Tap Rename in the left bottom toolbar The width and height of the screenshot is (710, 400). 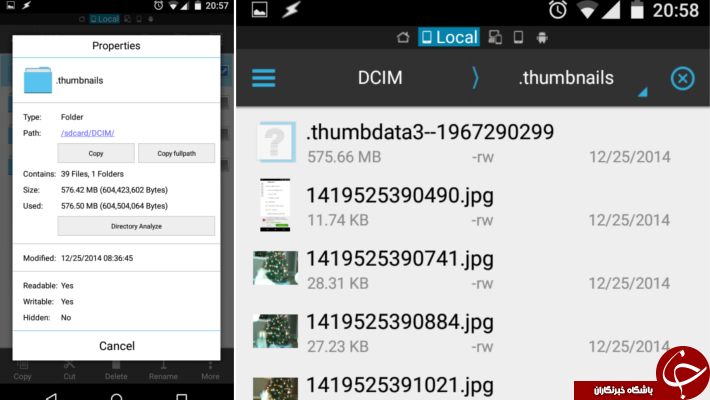pyautogui.click(x=163, y=371)
